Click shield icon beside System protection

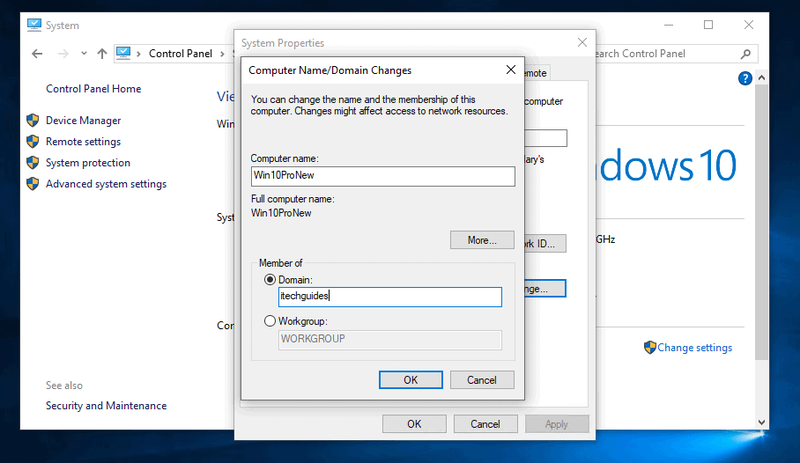(x=33, y=163)
